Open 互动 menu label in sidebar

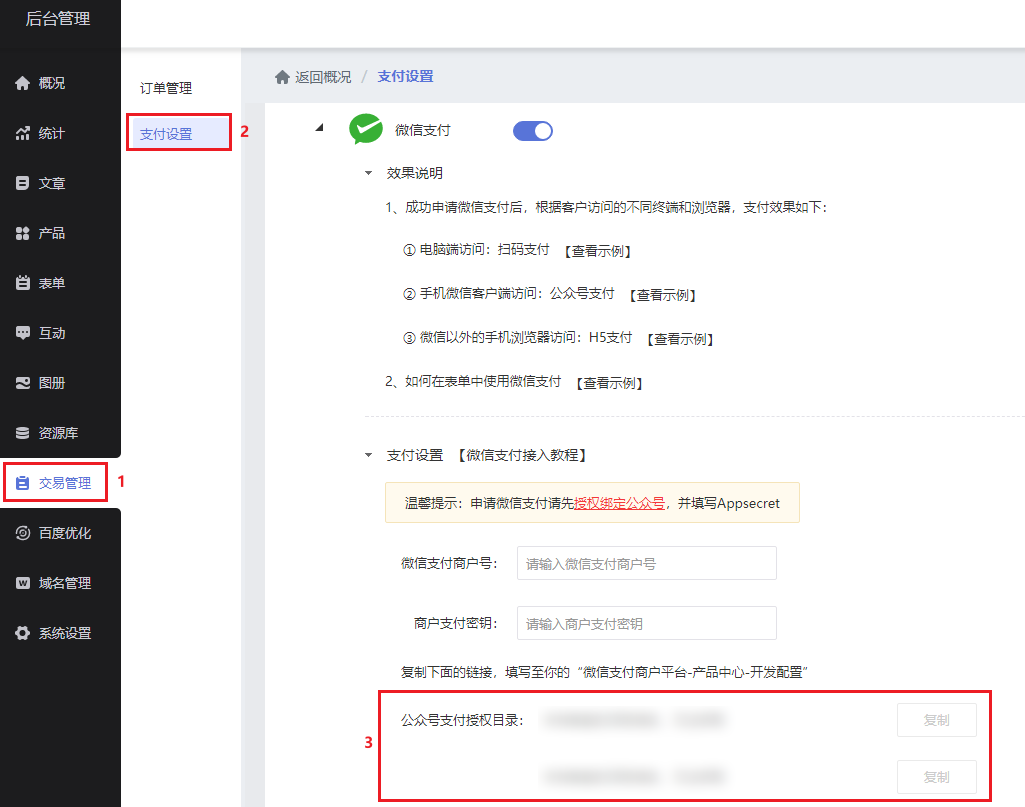(52, 333)
